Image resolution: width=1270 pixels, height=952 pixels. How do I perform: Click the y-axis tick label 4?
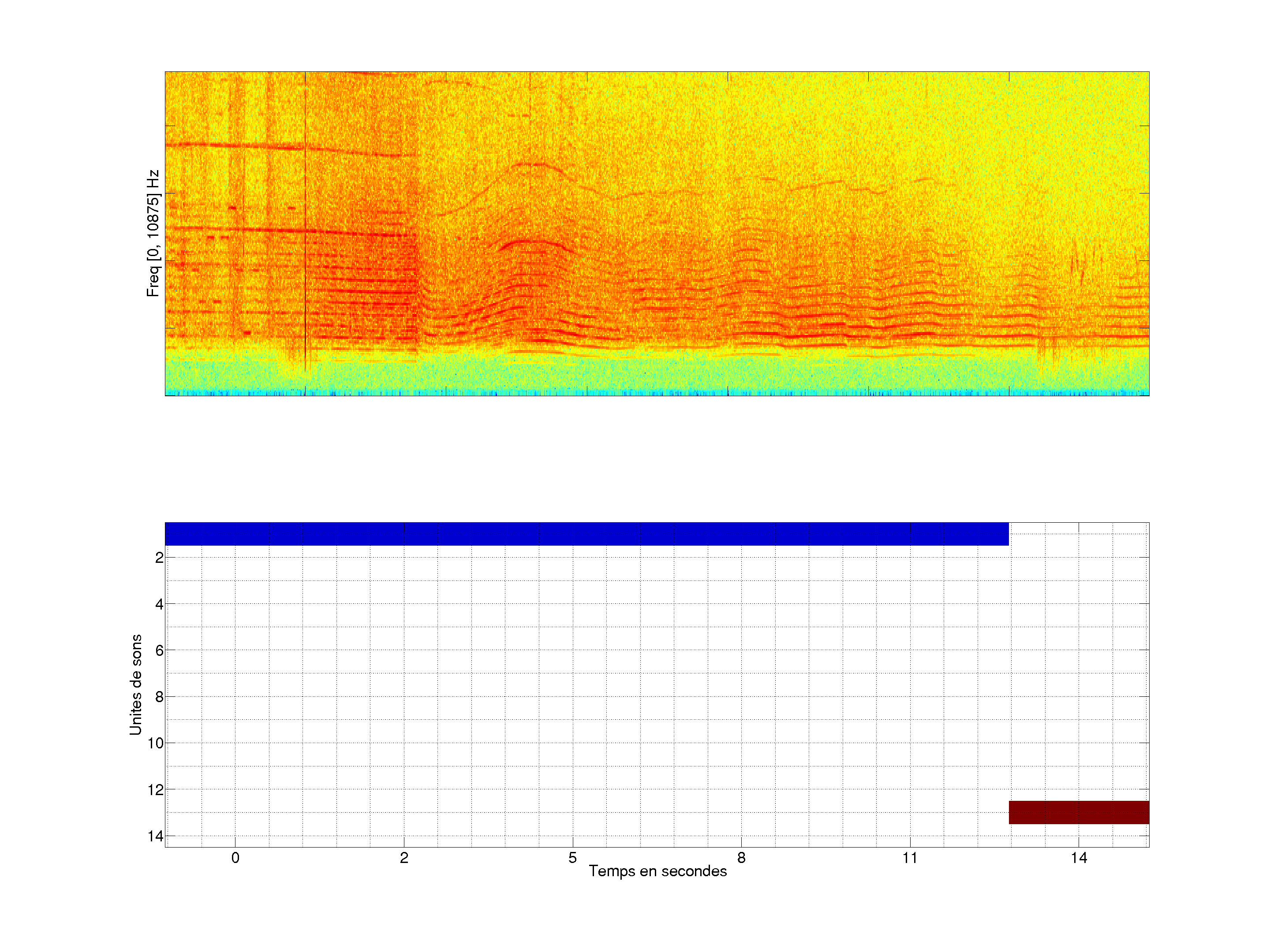point(159,604)
